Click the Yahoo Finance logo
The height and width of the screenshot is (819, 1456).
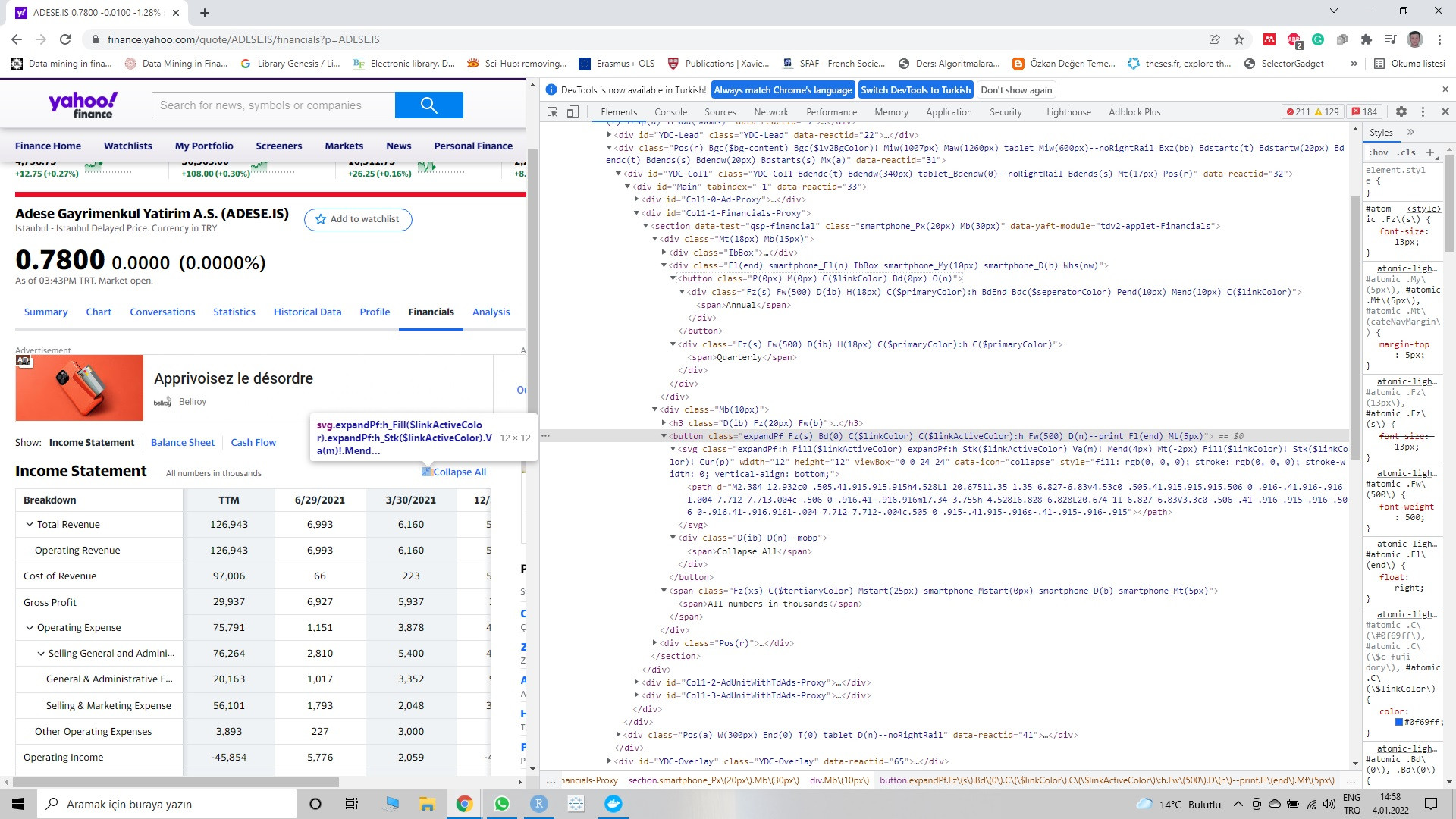83,105
